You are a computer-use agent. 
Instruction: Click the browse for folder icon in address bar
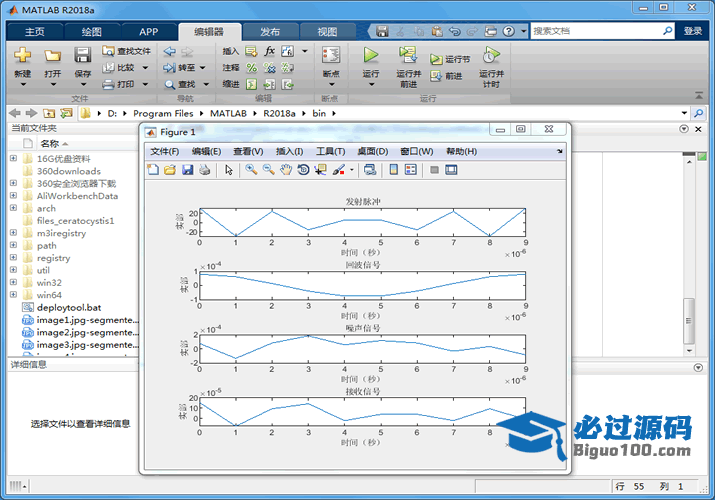[x=66, y=113]
